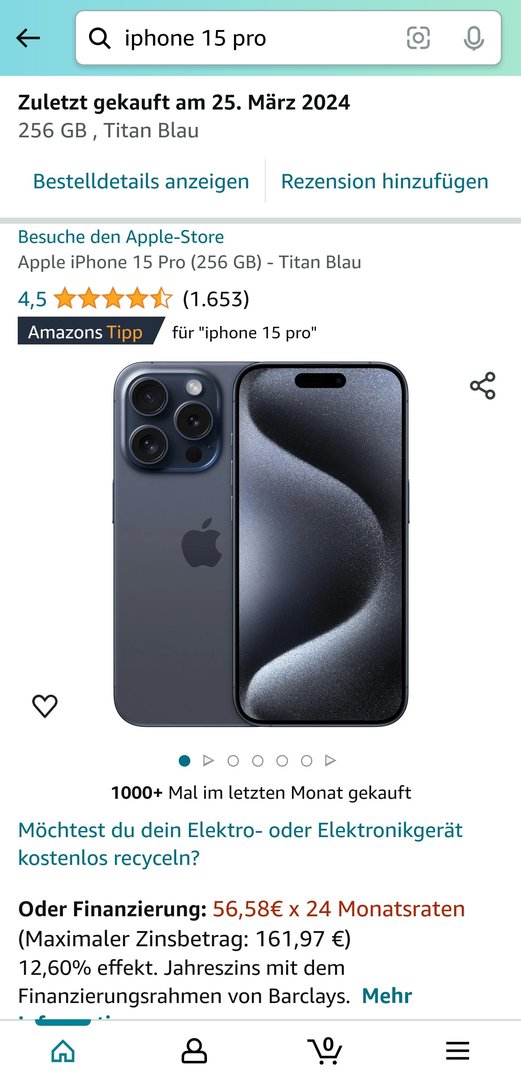Open the shopping cart icon
This screenshot has height=1080, width=521.
click(325, 1050)
